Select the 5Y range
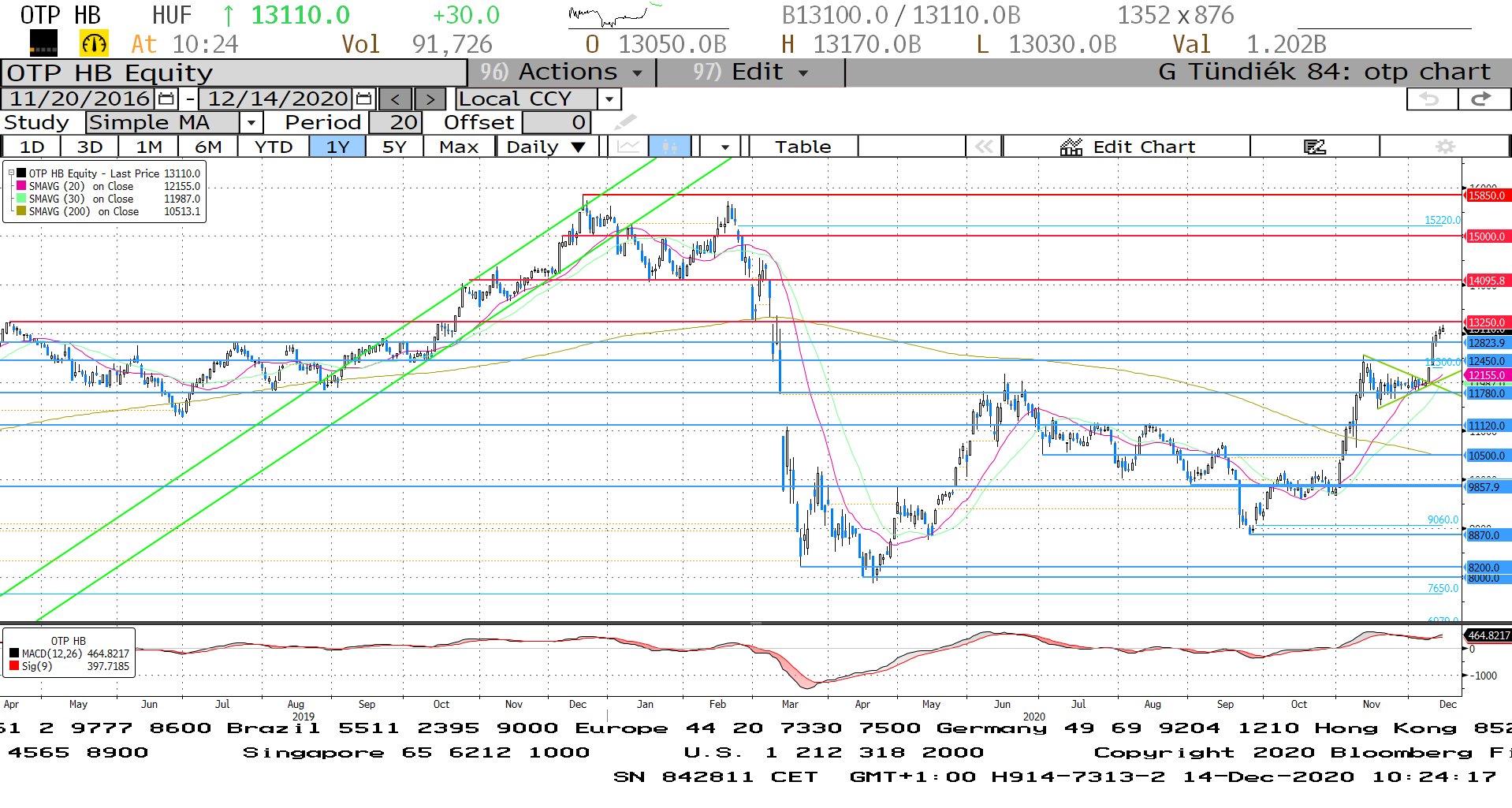 click(394, 147)
